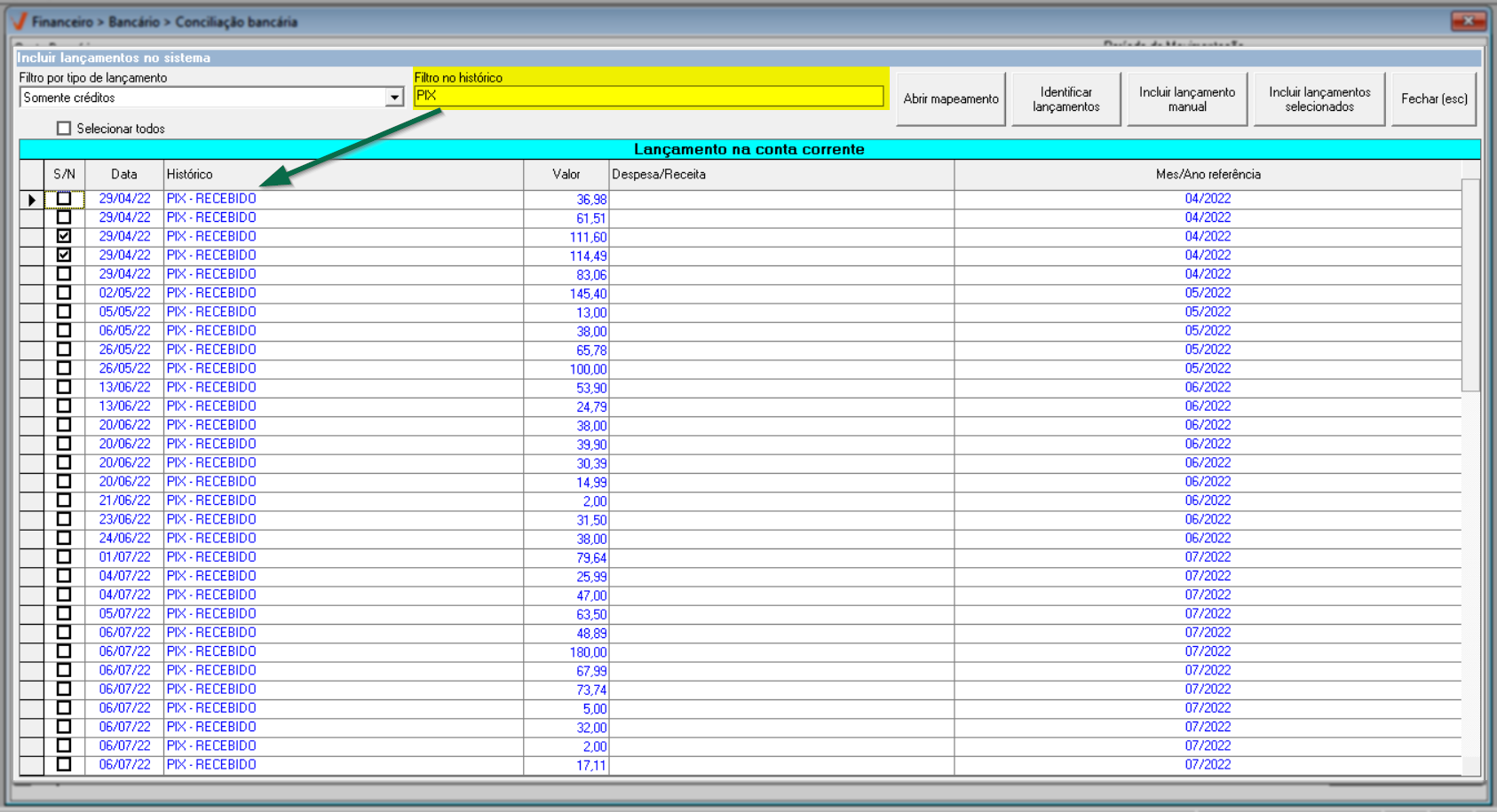Tick the checkbox for the 180,00 entry
The height and width of the screenshot is (812, 1497).
pos(64,651)
